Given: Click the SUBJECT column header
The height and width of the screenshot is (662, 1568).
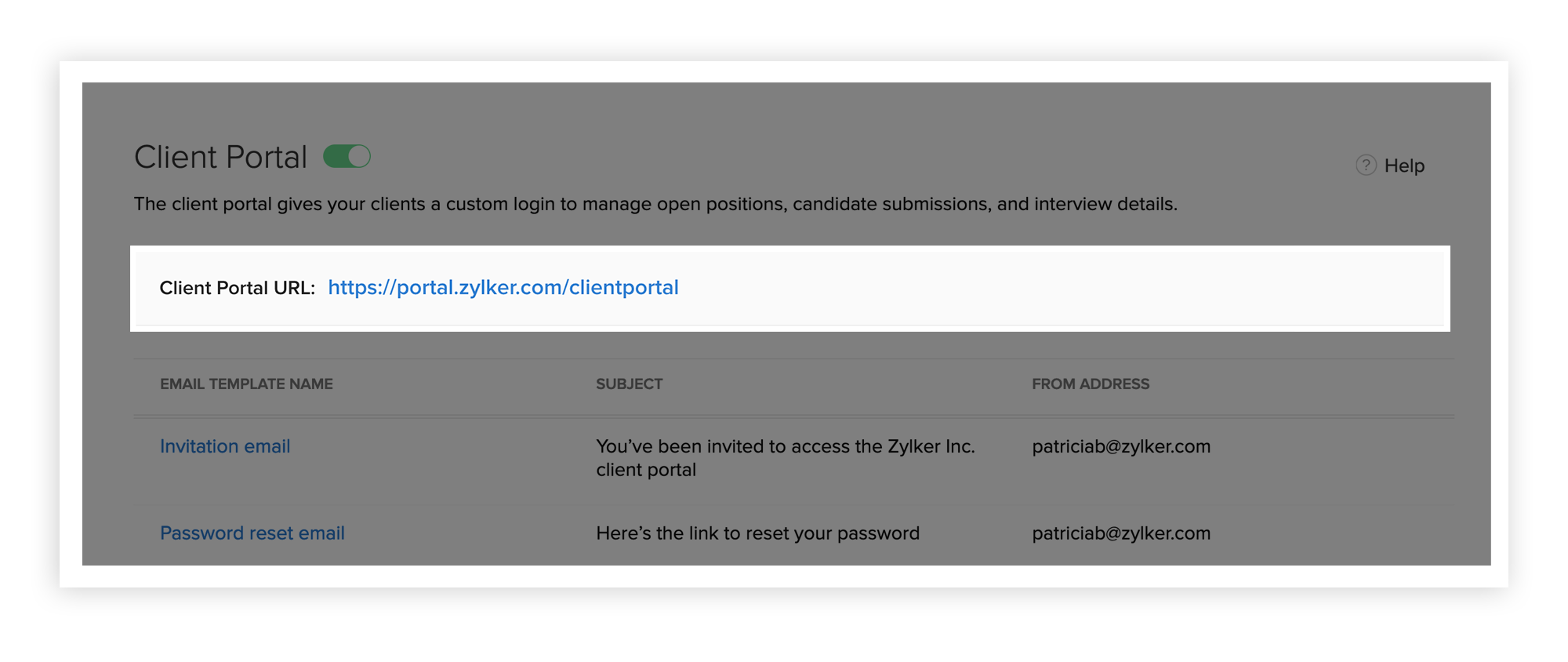Looking at the screenshot, I should [x=629, y=384].
